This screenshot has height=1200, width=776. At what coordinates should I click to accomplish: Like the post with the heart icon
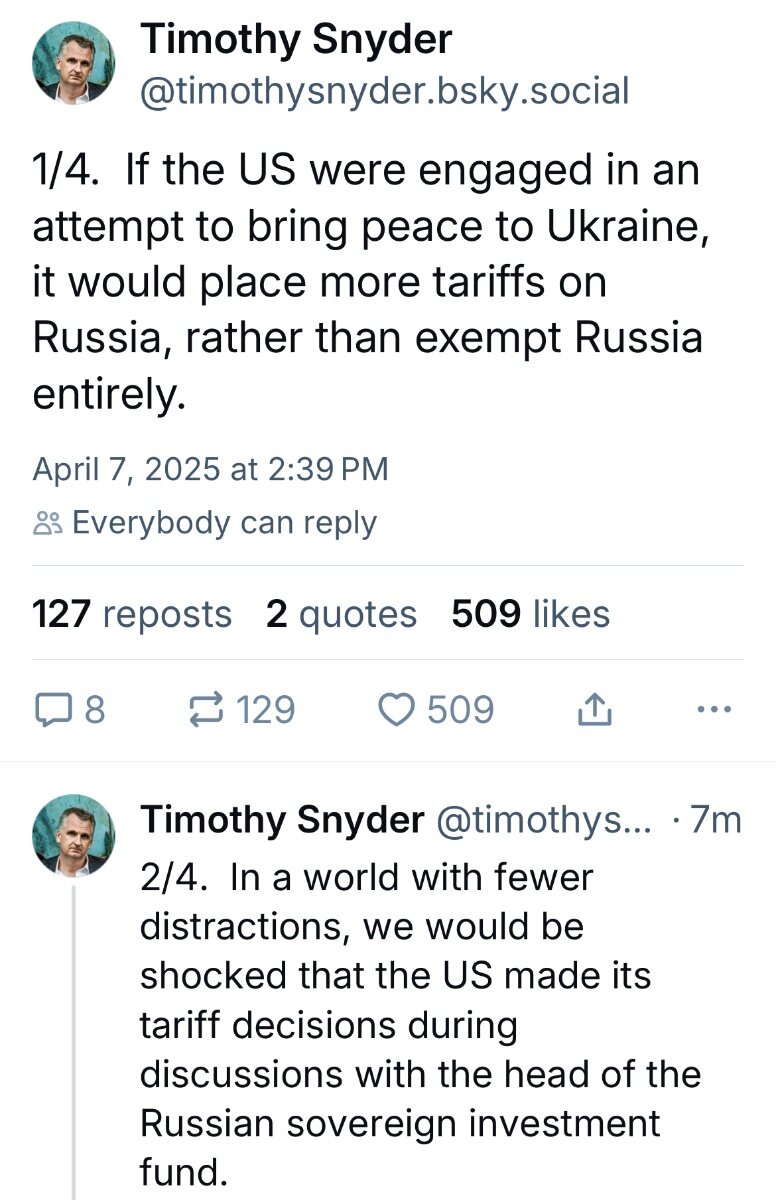[398, 710]
